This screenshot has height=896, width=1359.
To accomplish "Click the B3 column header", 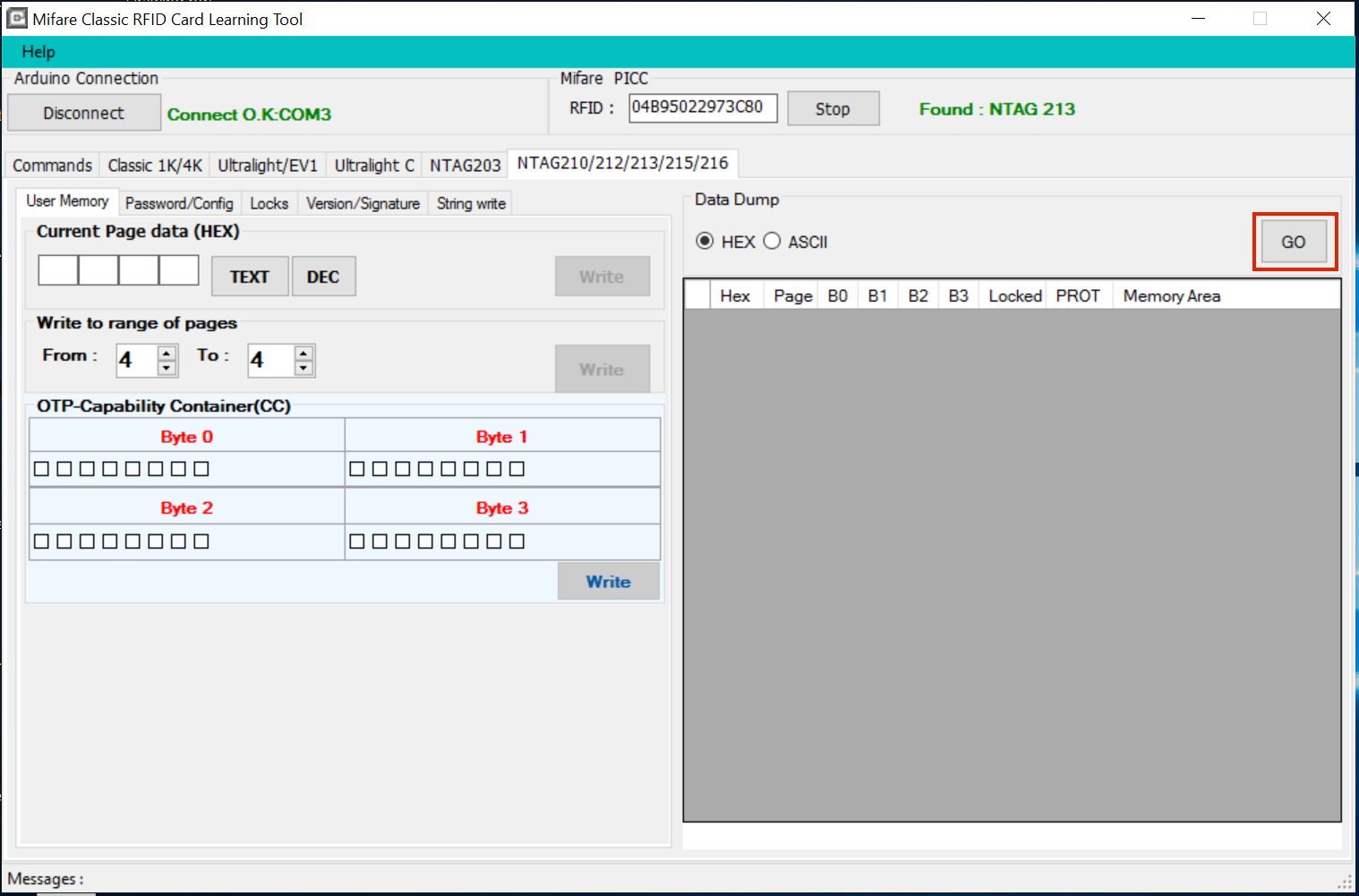I will point(959,295).
